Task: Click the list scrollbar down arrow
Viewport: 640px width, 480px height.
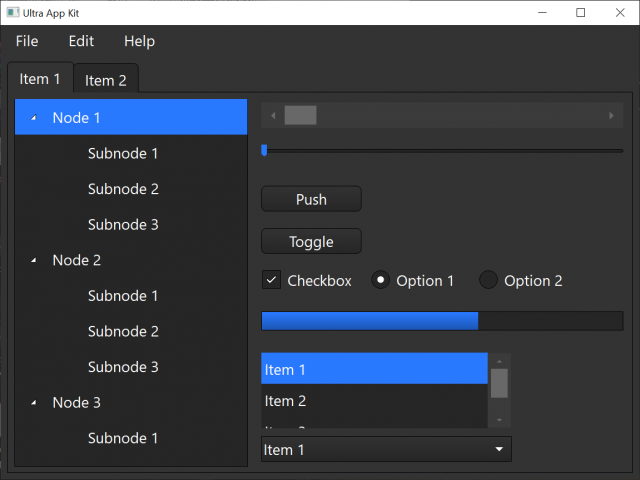Action: 499,420
